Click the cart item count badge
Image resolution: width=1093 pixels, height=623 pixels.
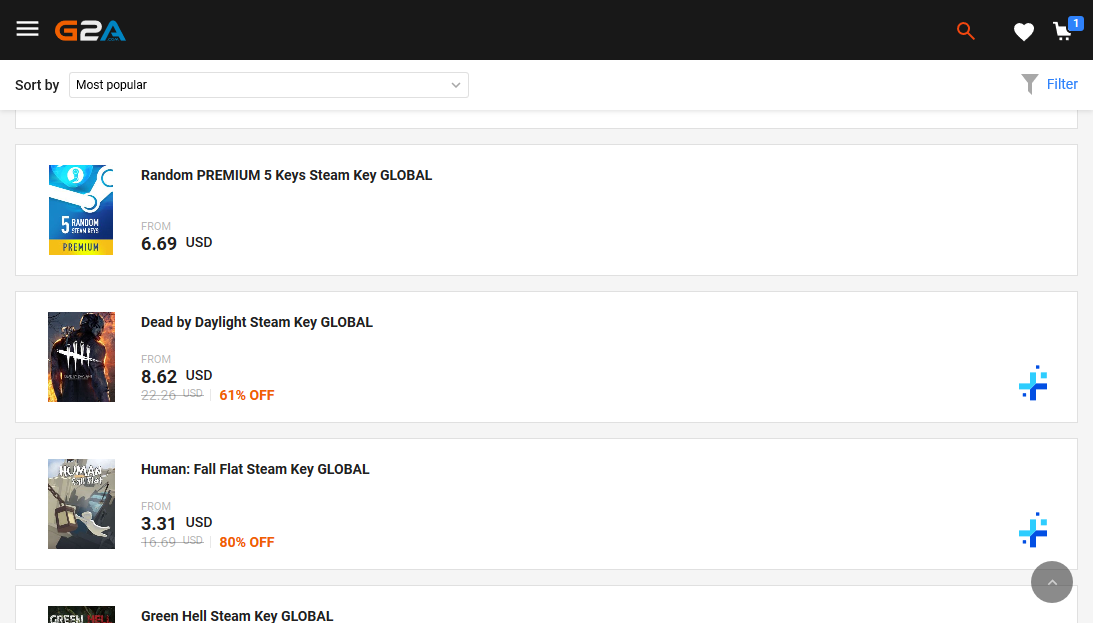point(1076,24)
